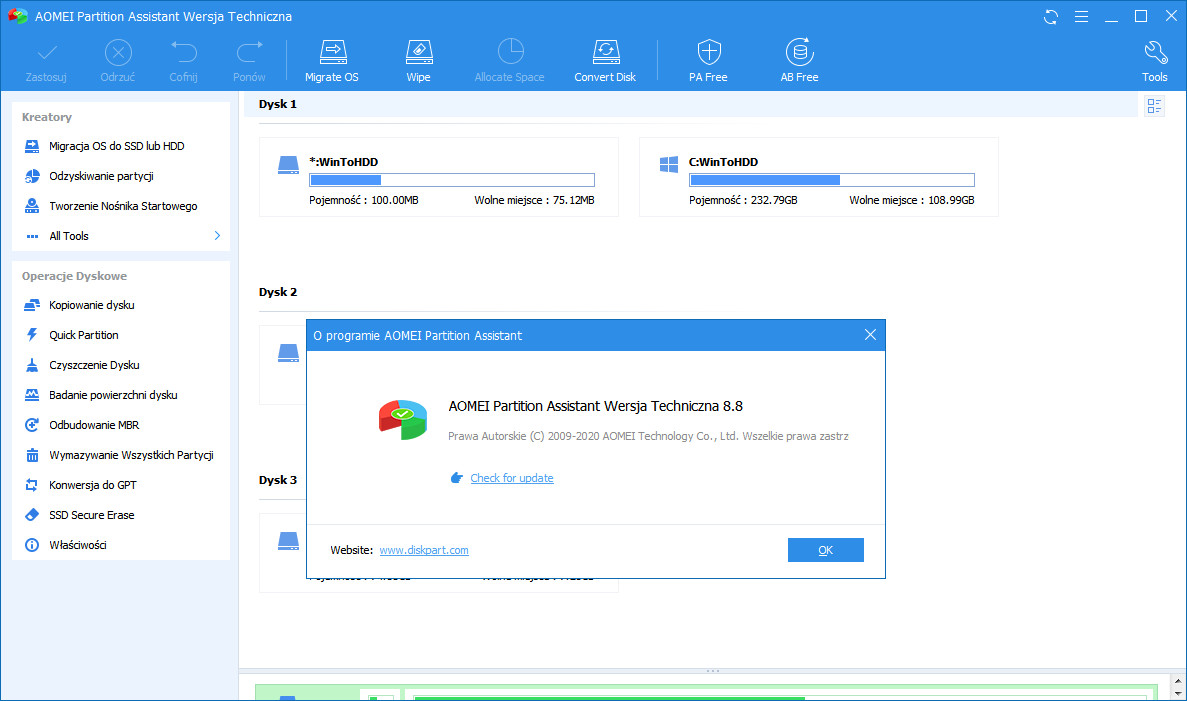The image size is (1187, 701).
Task: Click the Kreatory section heading
Action: (x=47, y=117)
